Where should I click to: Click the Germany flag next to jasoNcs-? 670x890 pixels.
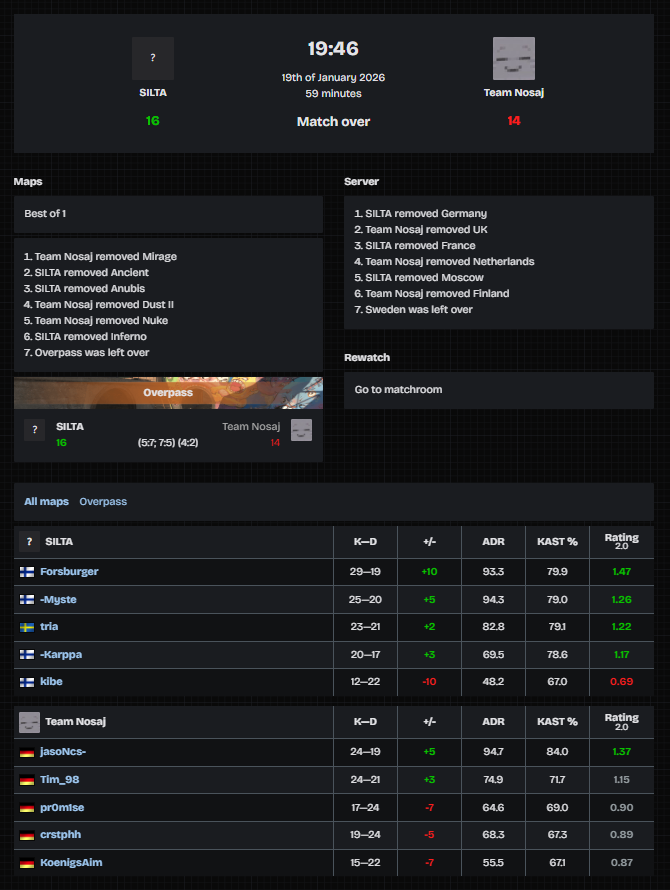(x=27, y=753)
